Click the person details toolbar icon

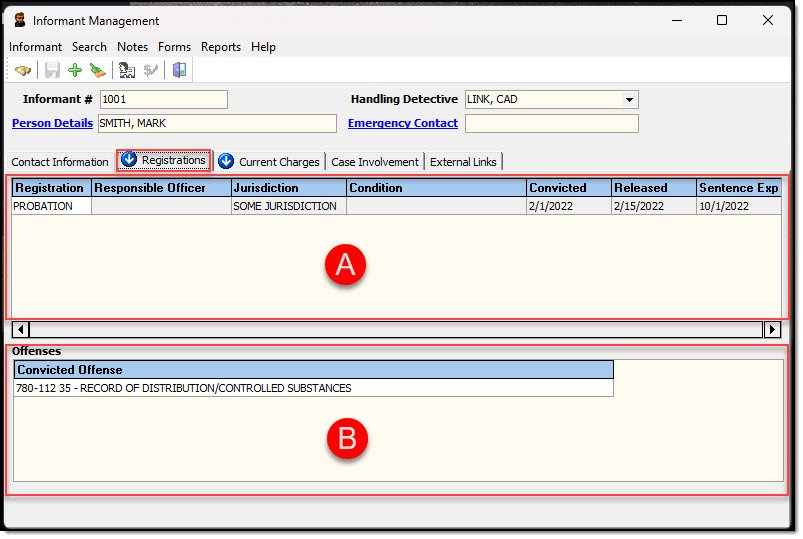coord(127,70)
